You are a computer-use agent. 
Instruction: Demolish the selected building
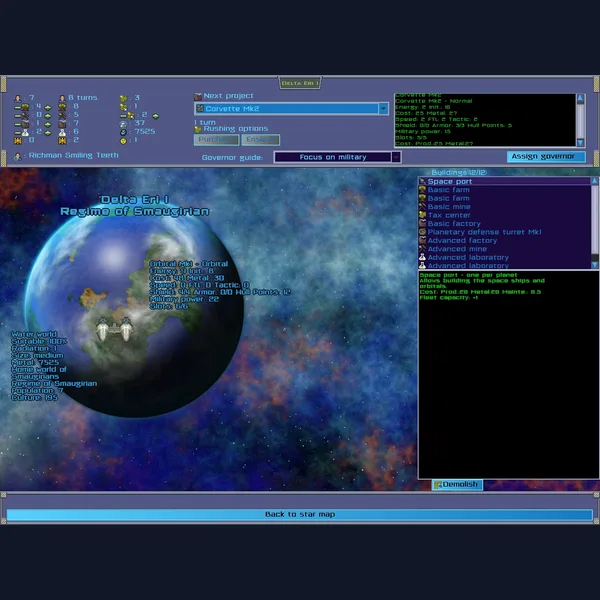(456, 485)
